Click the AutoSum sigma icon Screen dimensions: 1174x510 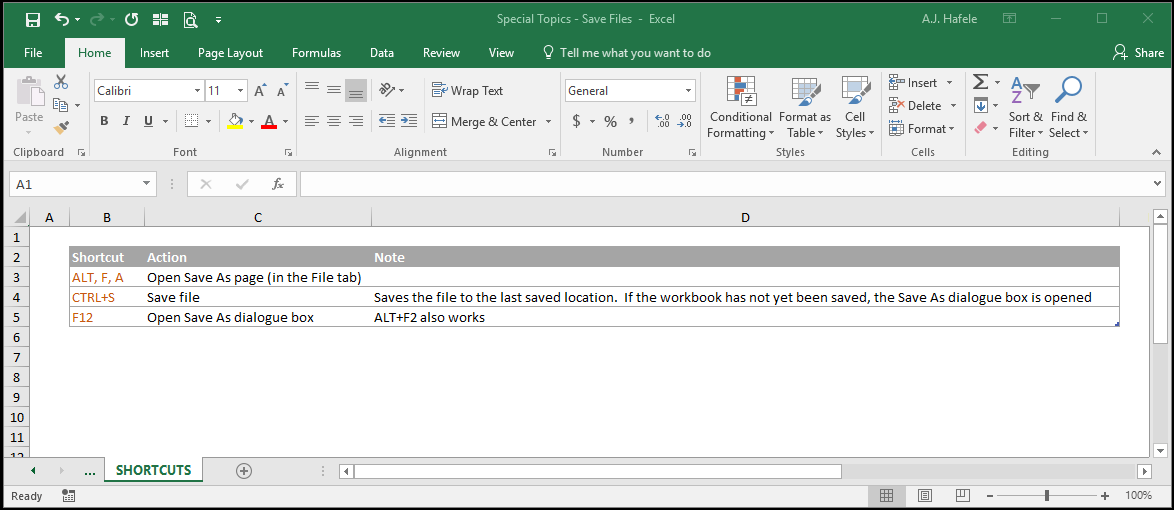tap(980, 82)
